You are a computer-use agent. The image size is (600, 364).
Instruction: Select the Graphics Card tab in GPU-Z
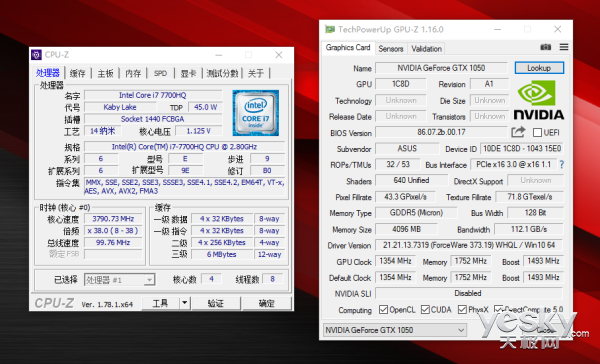(x=348, y=47)
